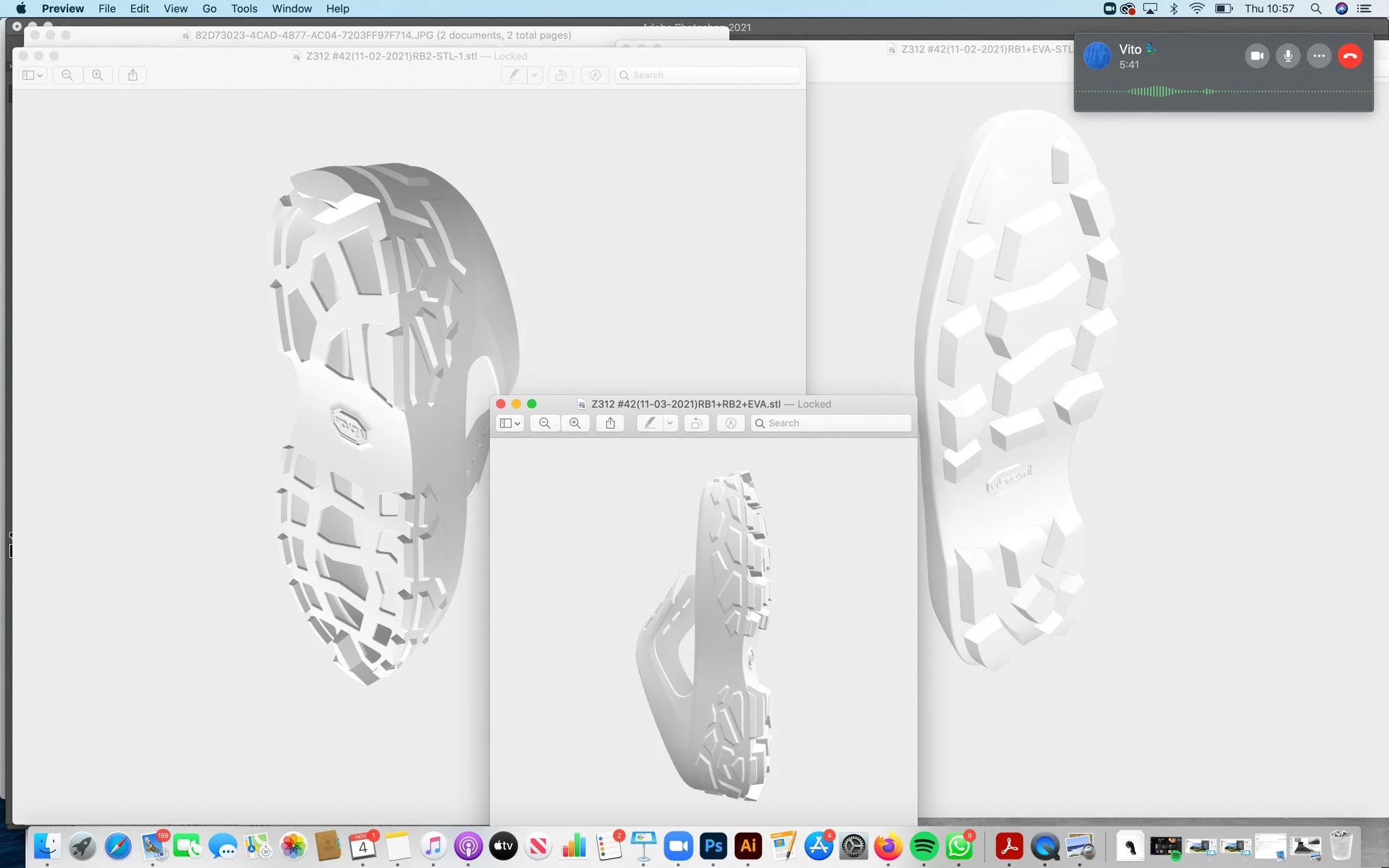
Task: Open the View menu
Action: (176, 8)
